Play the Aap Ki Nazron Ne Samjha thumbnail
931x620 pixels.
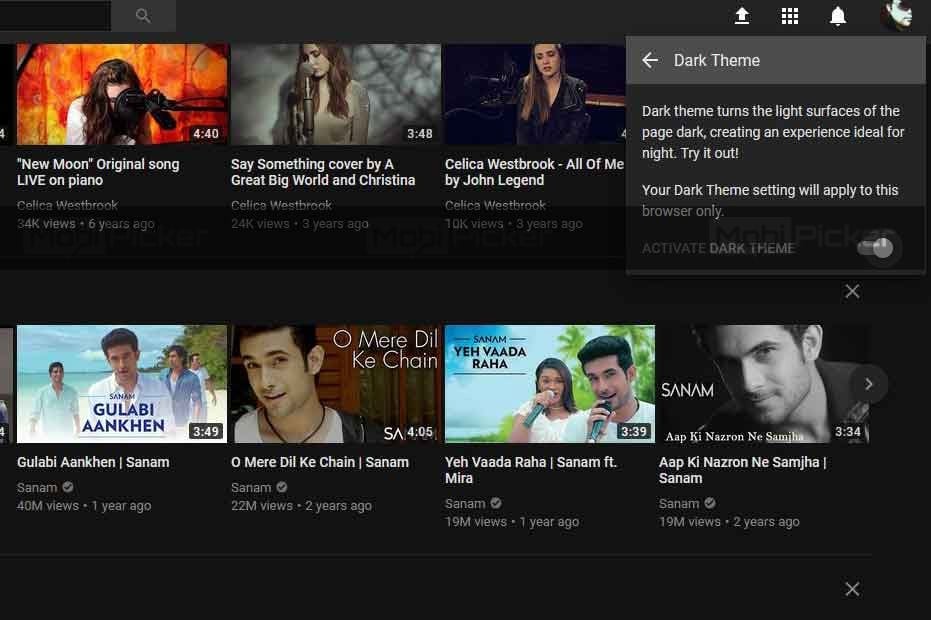tap(764, 384)
